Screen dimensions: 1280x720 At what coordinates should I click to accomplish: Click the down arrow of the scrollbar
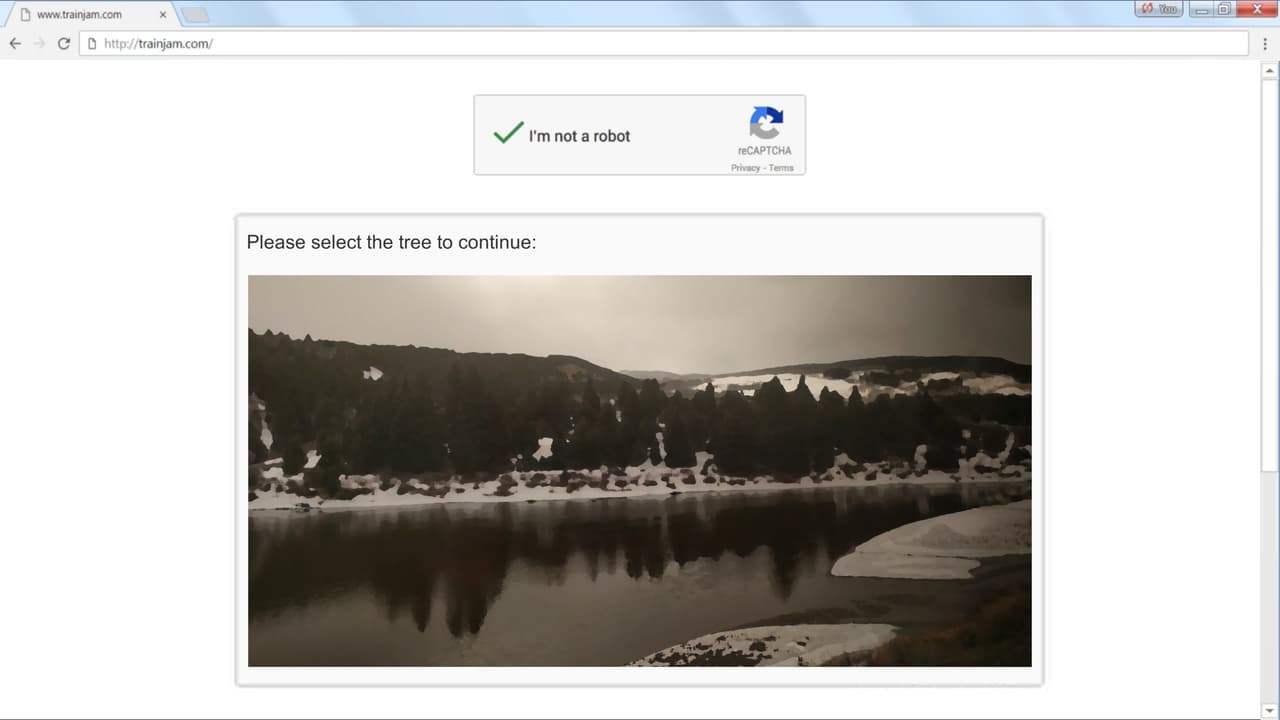point(1270,711)
